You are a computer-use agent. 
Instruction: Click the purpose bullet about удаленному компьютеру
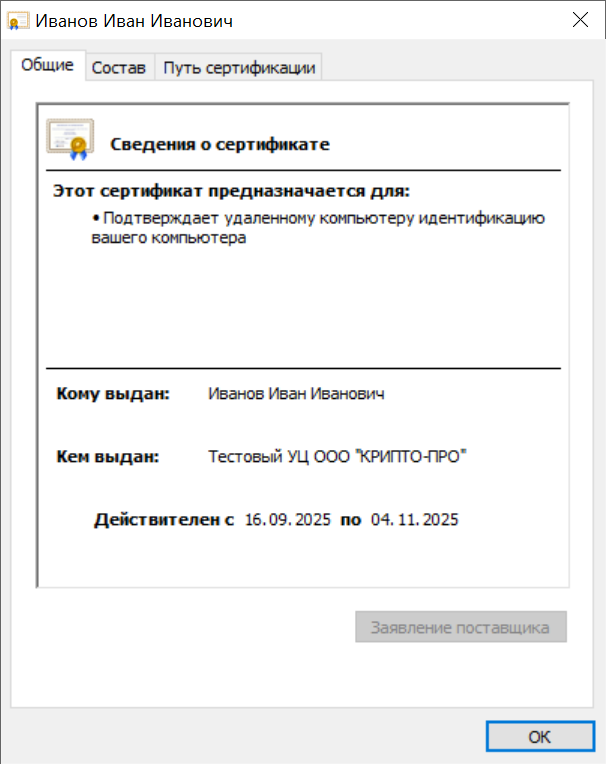[318, 228]
